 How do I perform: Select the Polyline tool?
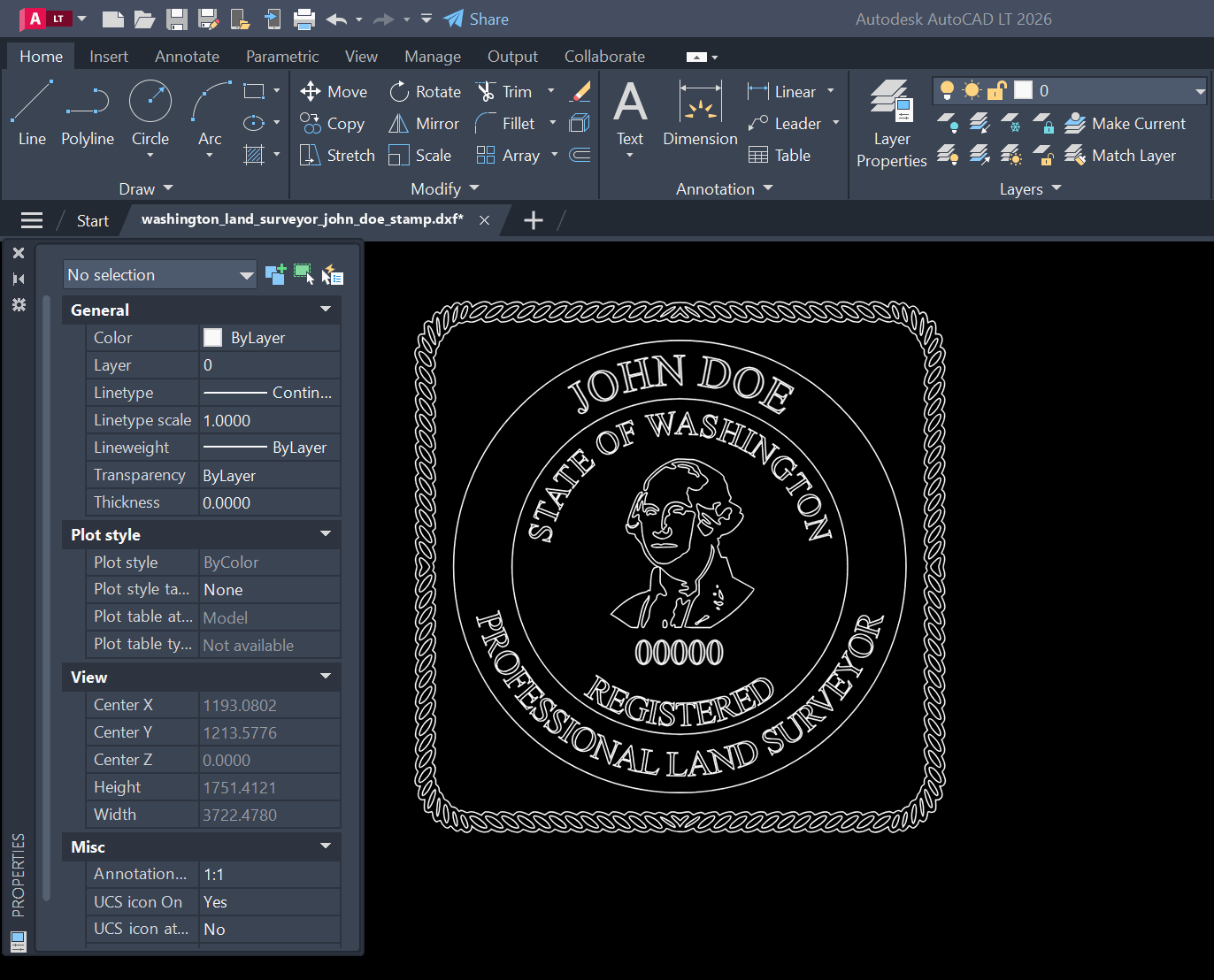pyautogui.click(x=88, y=113)
